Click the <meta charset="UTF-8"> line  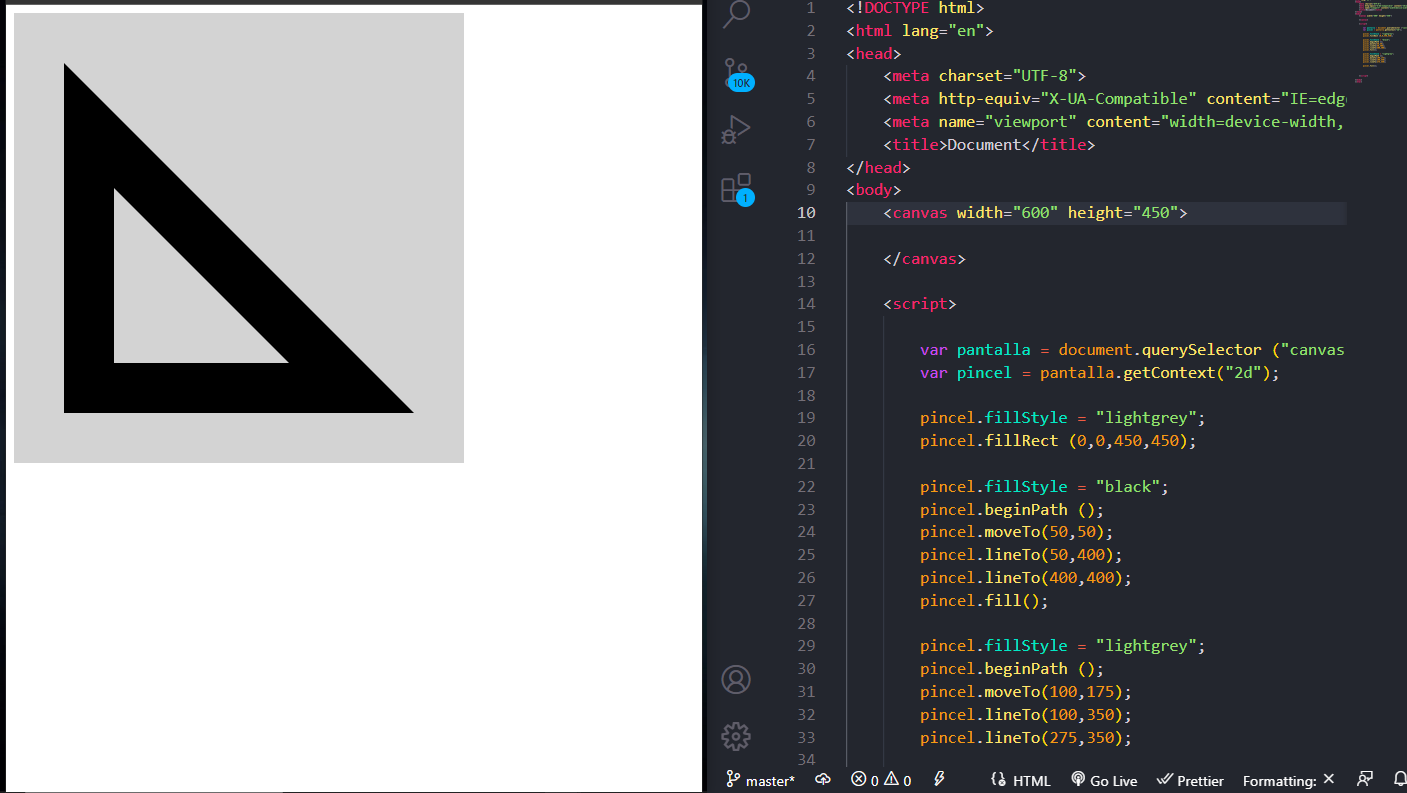tap(984, 76)
